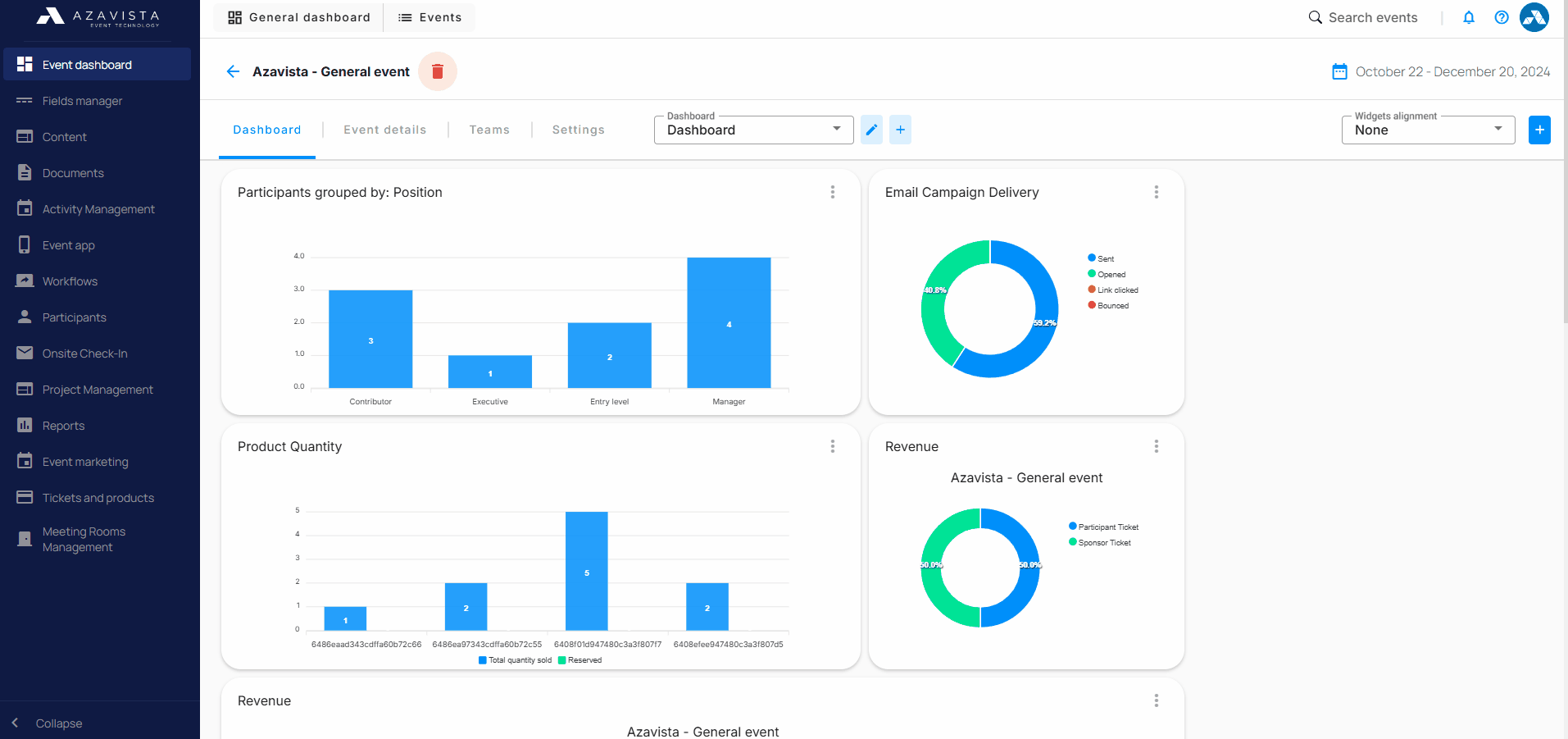Open Participants person icon
Screen dimensions: 1568x739
pos(25,317)
